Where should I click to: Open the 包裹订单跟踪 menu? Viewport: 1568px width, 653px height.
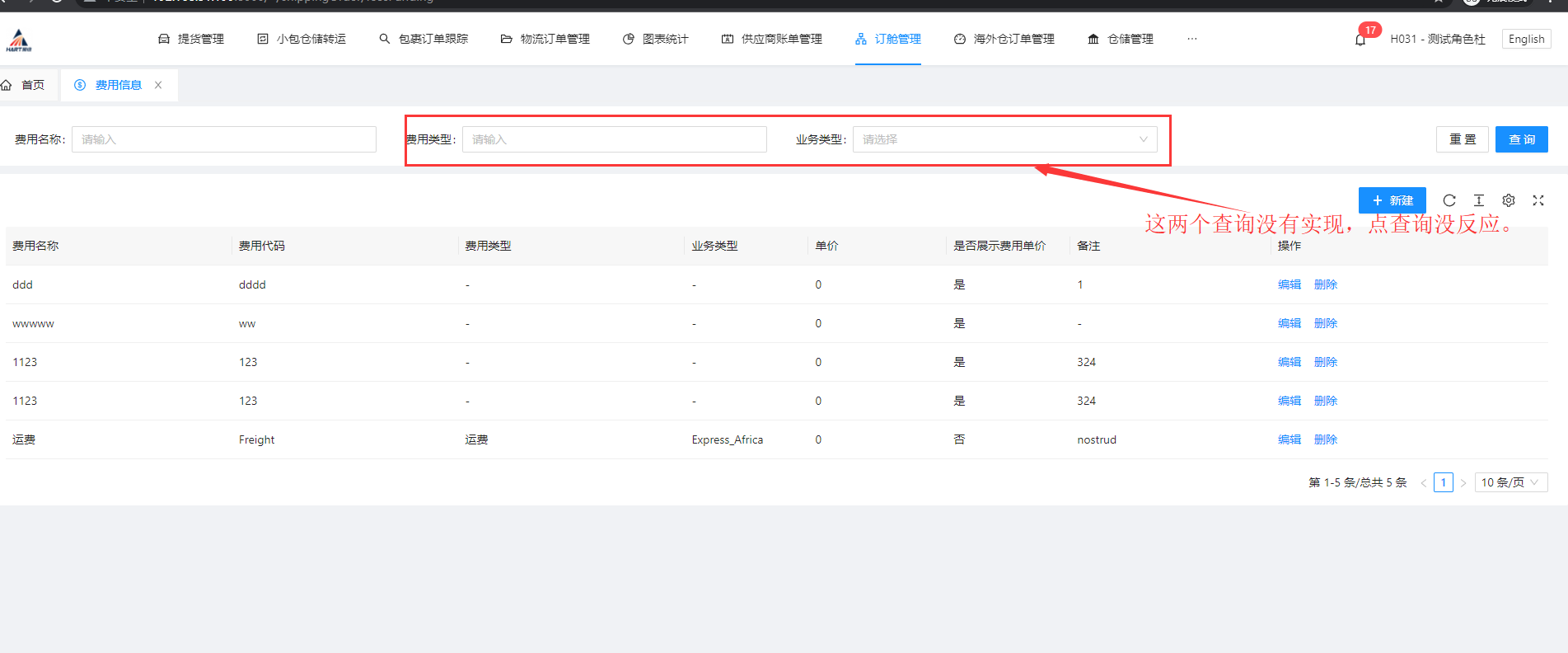424,39
